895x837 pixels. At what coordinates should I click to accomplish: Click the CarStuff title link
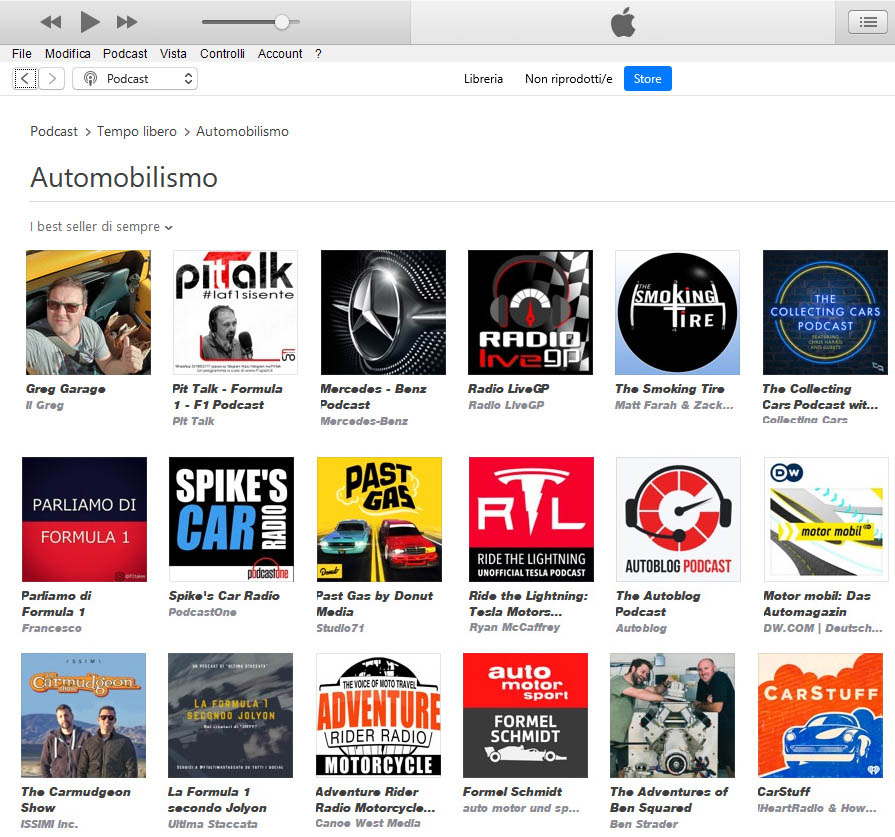click(784, 792)
